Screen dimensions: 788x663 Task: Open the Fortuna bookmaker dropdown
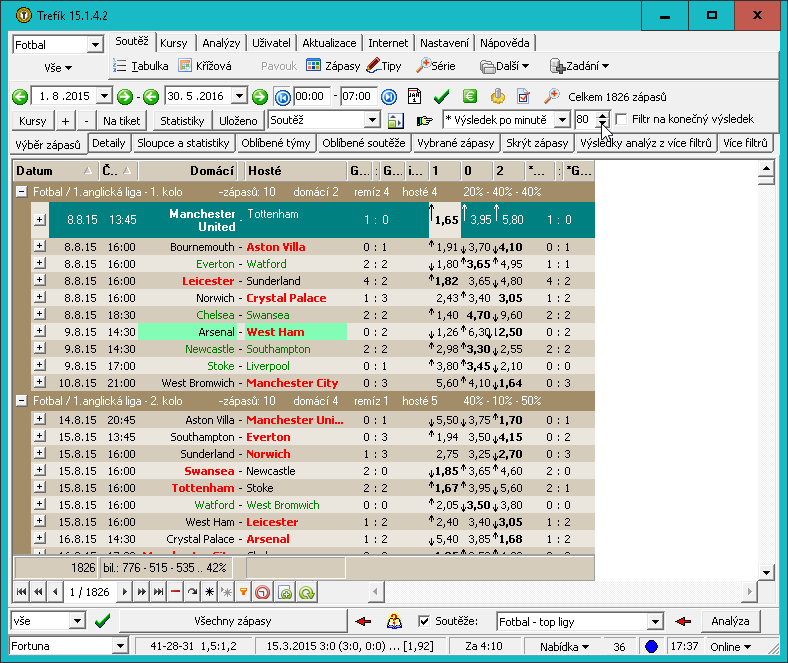(120, 646)
